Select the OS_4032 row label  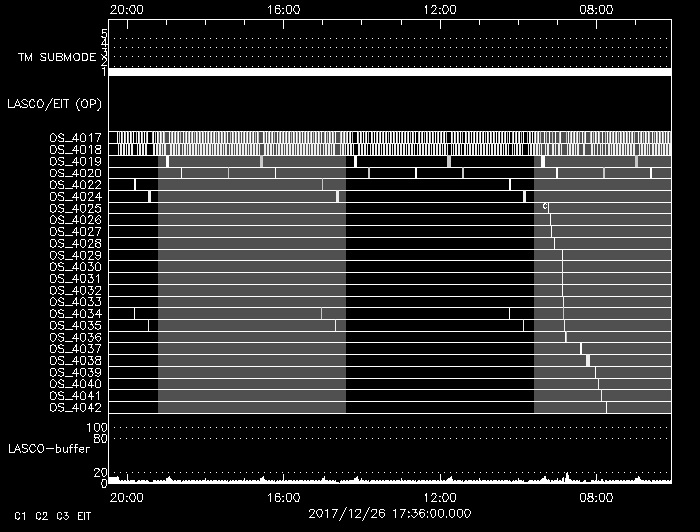[75, 290]
